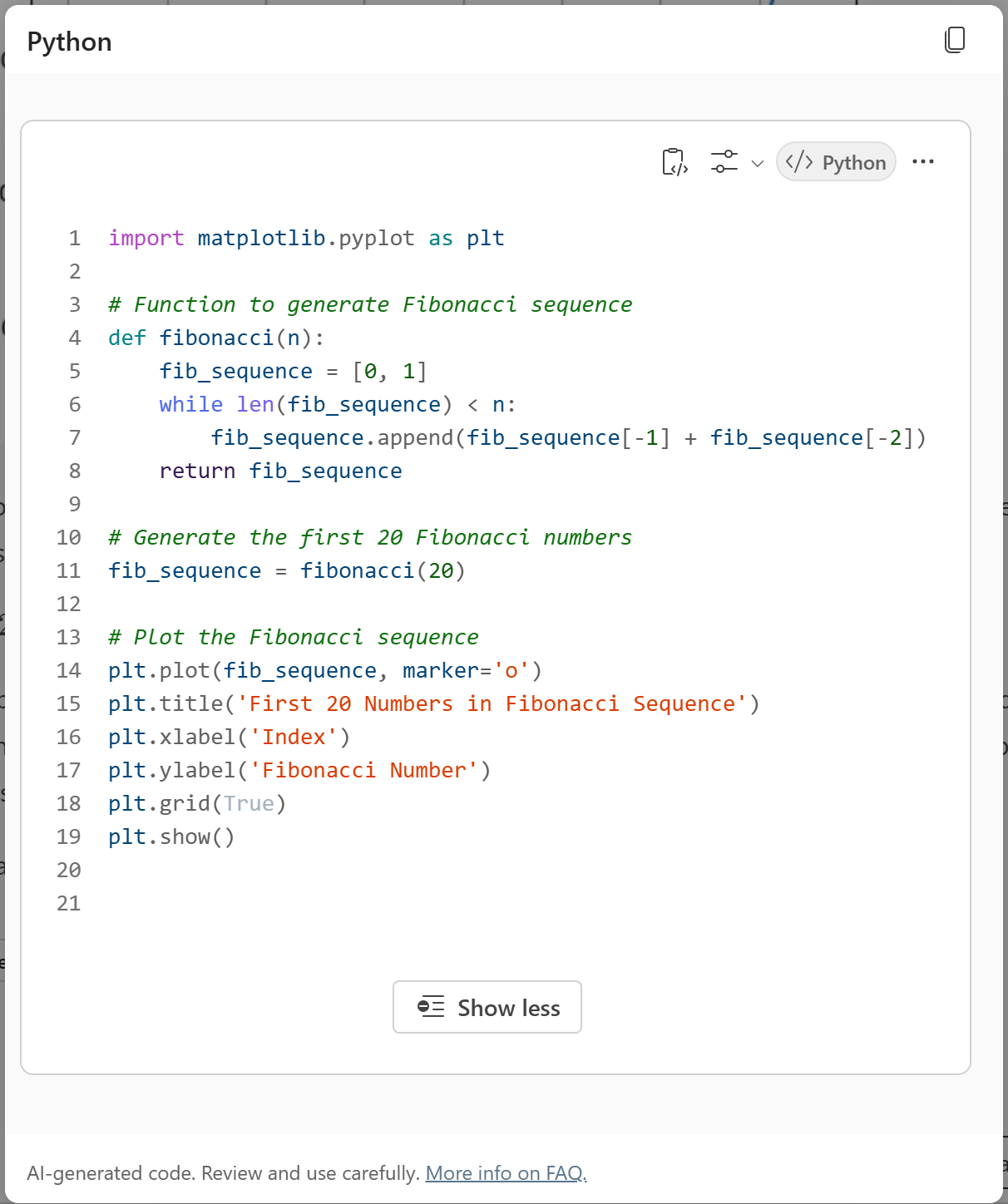Open more options with the ellipsis icon
This screenshot has width=1008, height=1204.
pos(923,161)
